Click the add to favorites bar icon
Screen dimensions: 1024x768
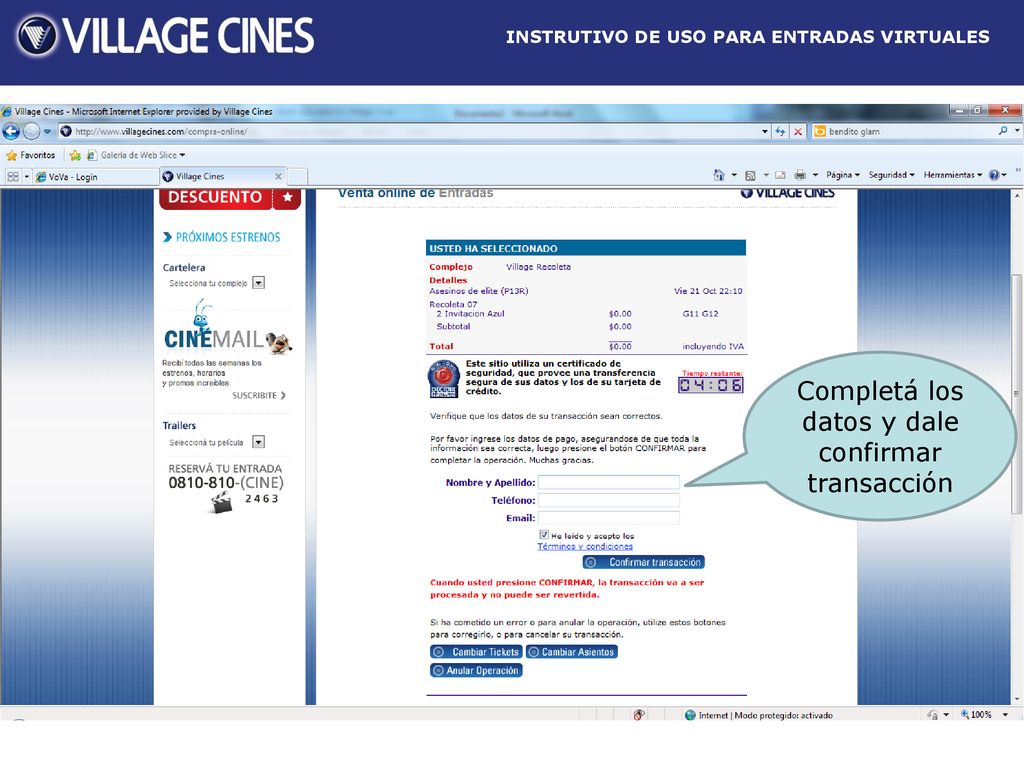[x=75, y=155]
